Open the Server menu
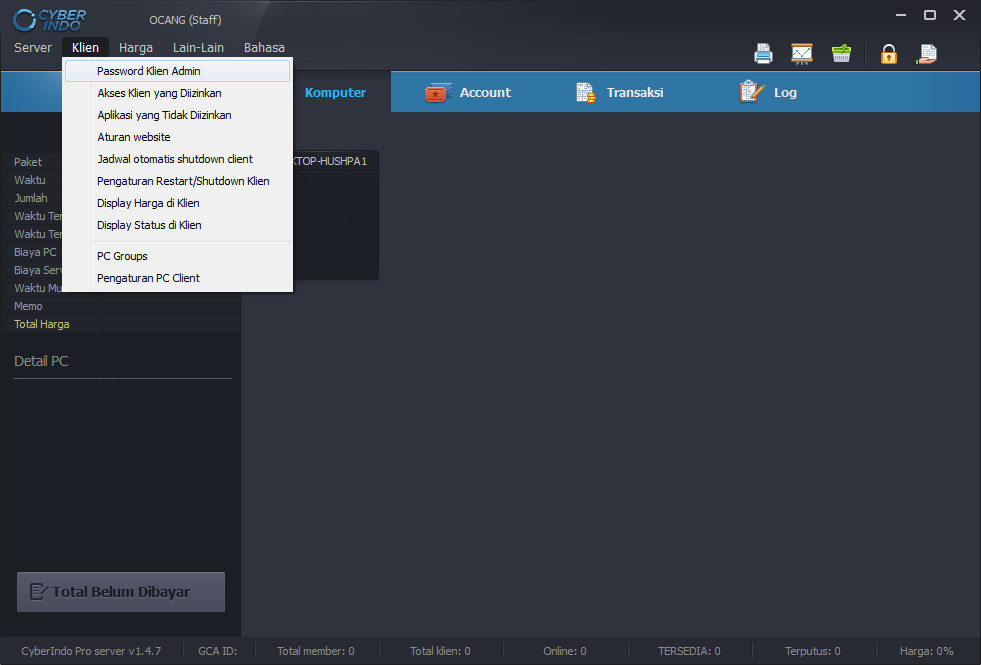This screenshot has width=981, height=665. click(32, 47)
